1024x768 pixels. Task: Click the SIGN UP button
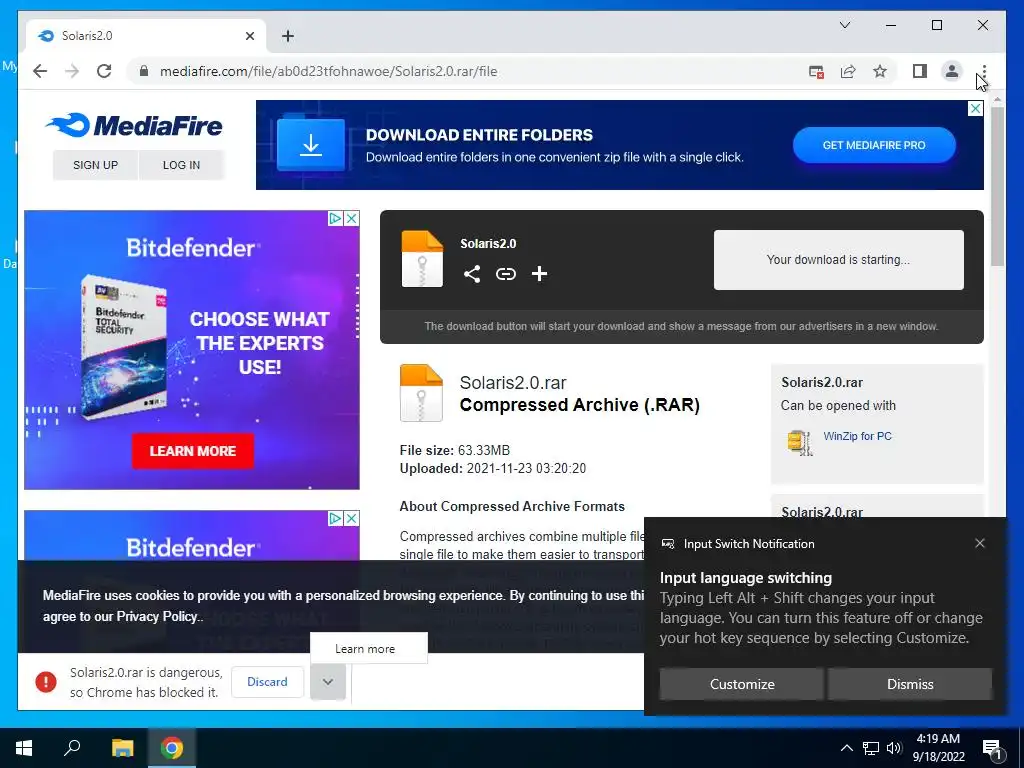(95, 165)
